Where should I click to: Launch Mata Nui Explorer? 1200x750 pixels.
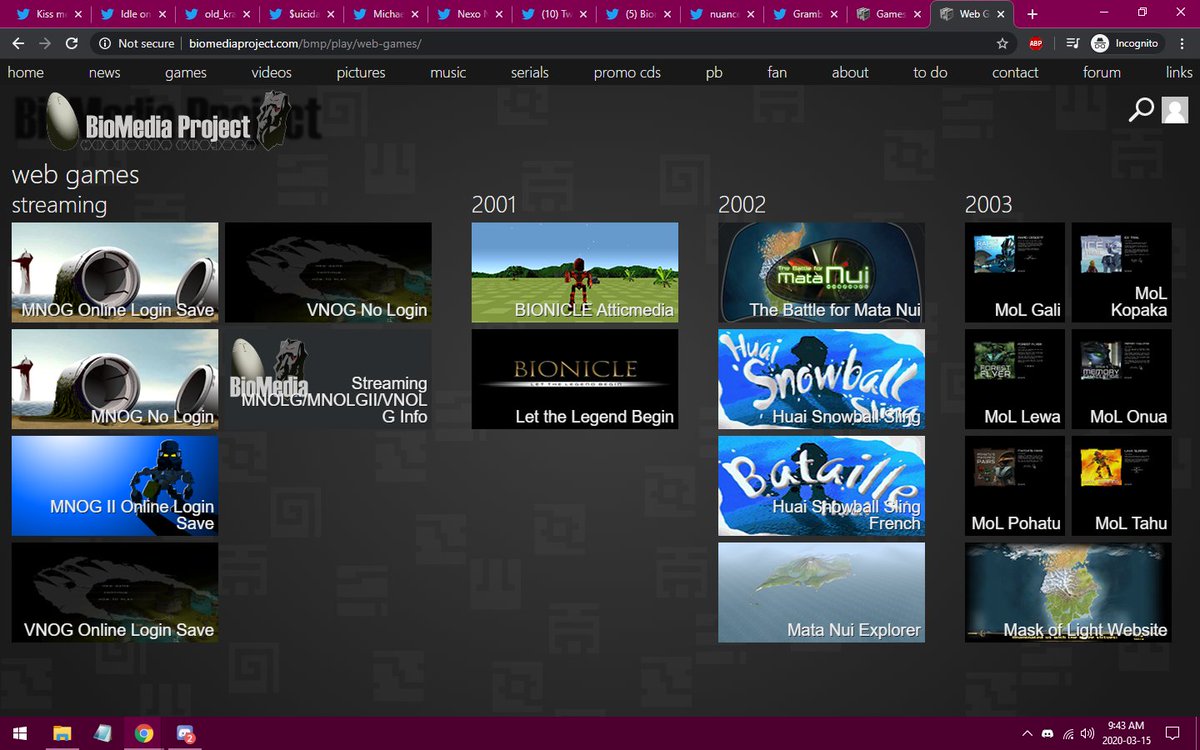[x=821, y=592]
